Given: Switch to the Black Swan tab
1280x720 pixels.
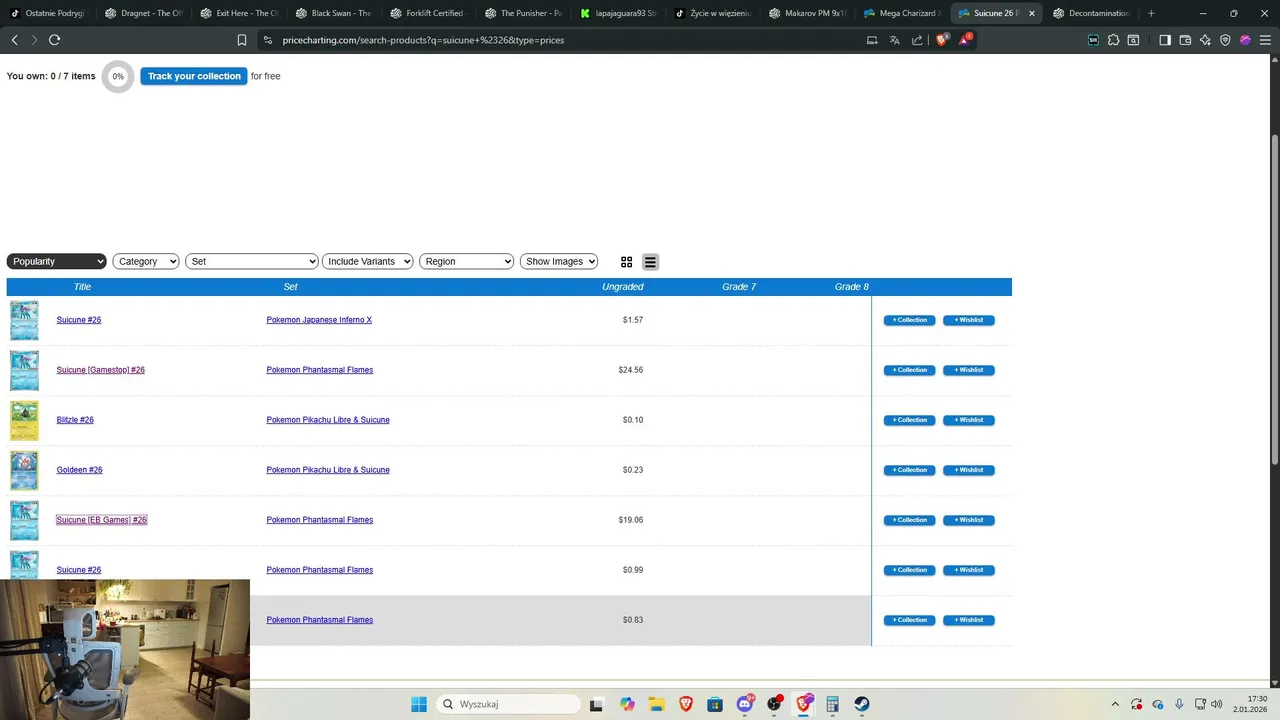Looking at the screenshot, I should 334,13.
